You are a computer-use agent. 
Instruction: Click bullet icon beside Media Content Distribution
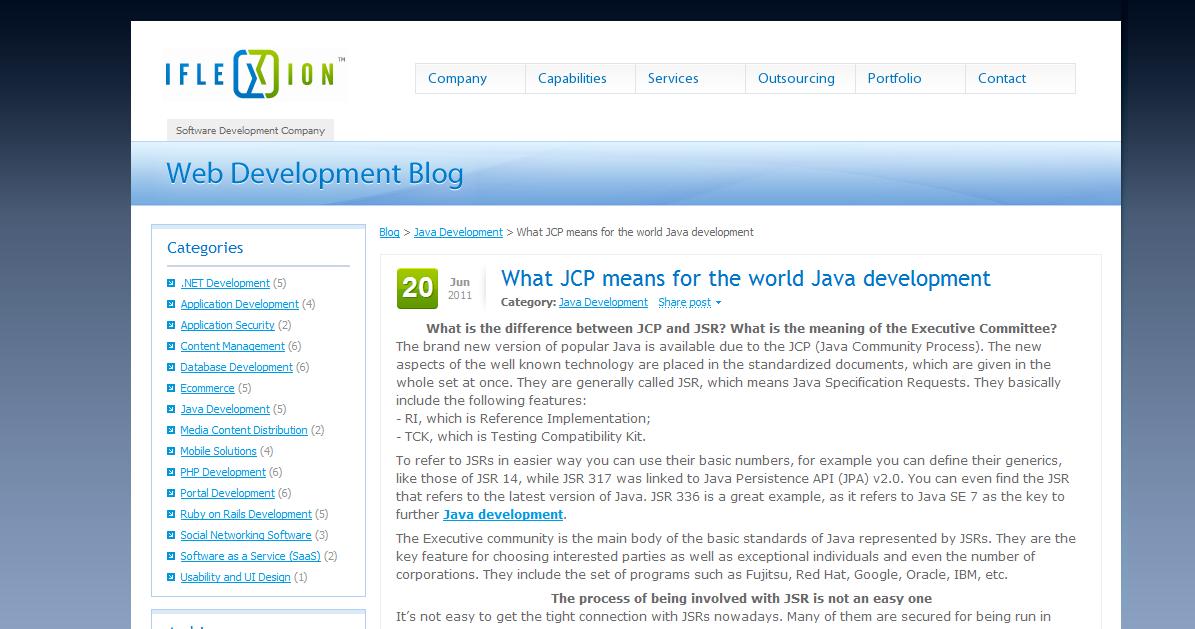pos(171,430)
